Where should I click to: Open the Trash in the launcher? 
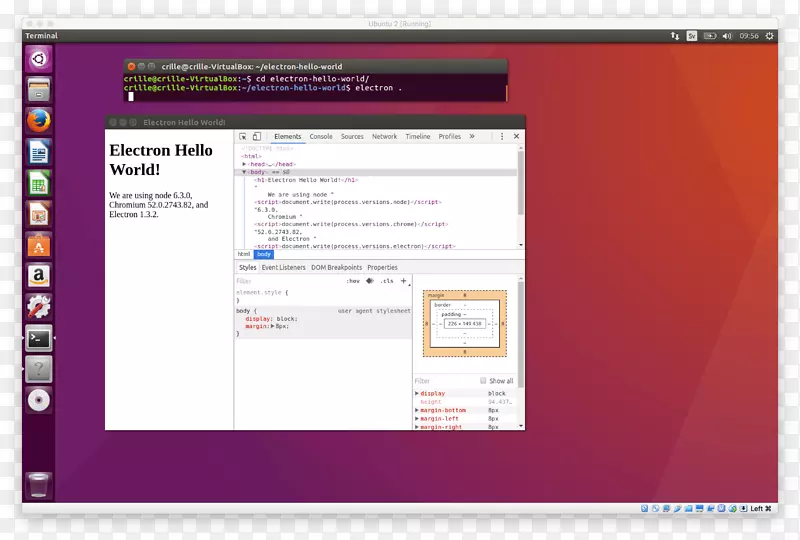(x=39, y=485)
